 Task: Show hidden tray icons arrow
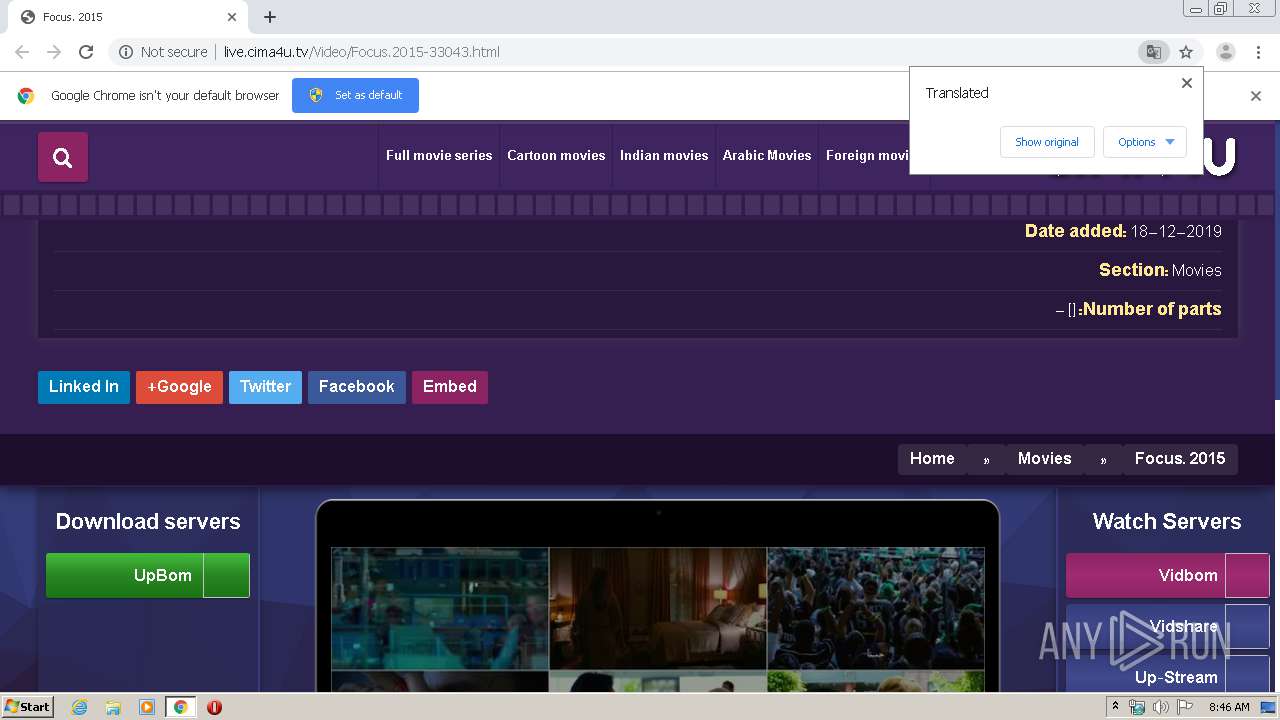pyautogui.click(x=1116, y=707)
